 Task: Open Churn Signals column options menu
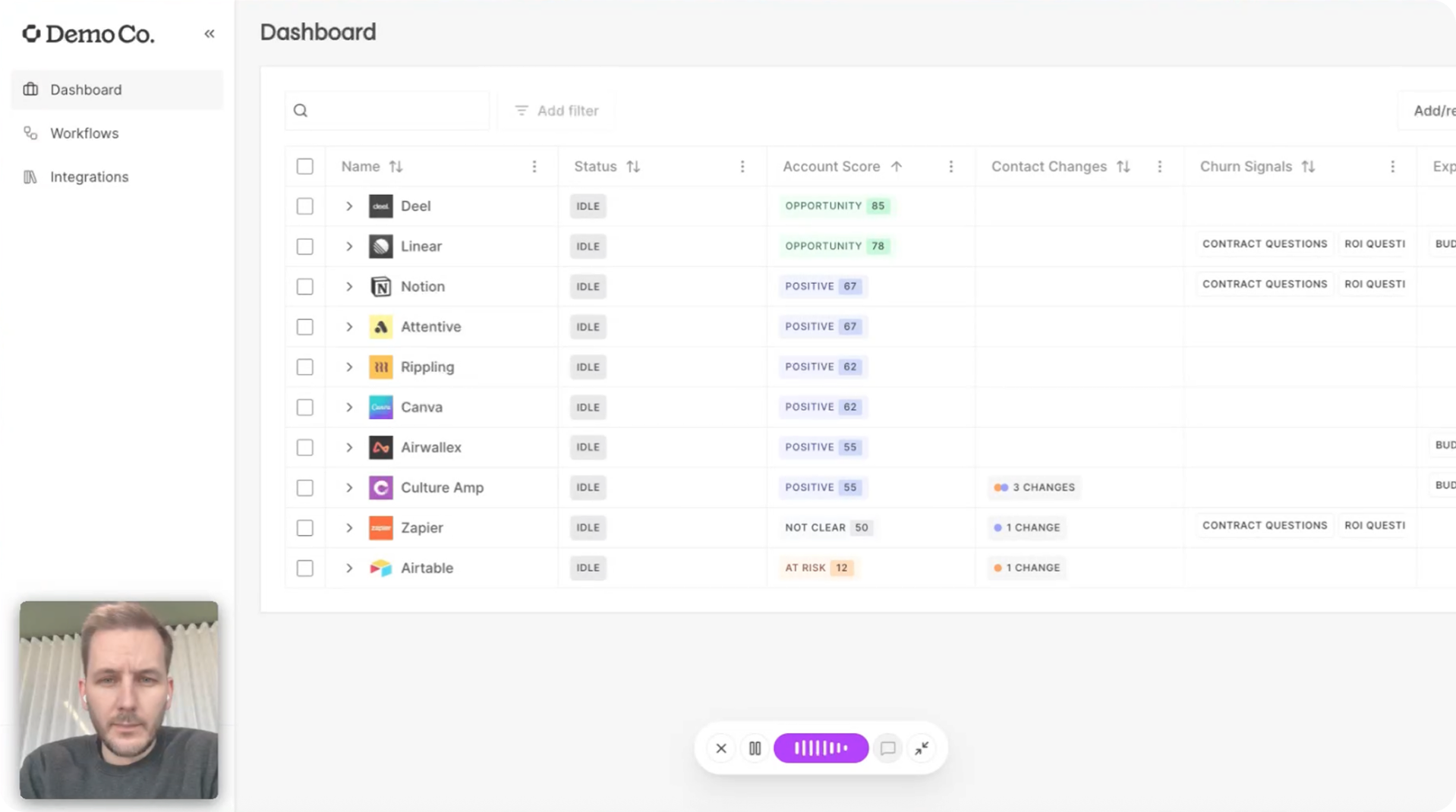1393,166
